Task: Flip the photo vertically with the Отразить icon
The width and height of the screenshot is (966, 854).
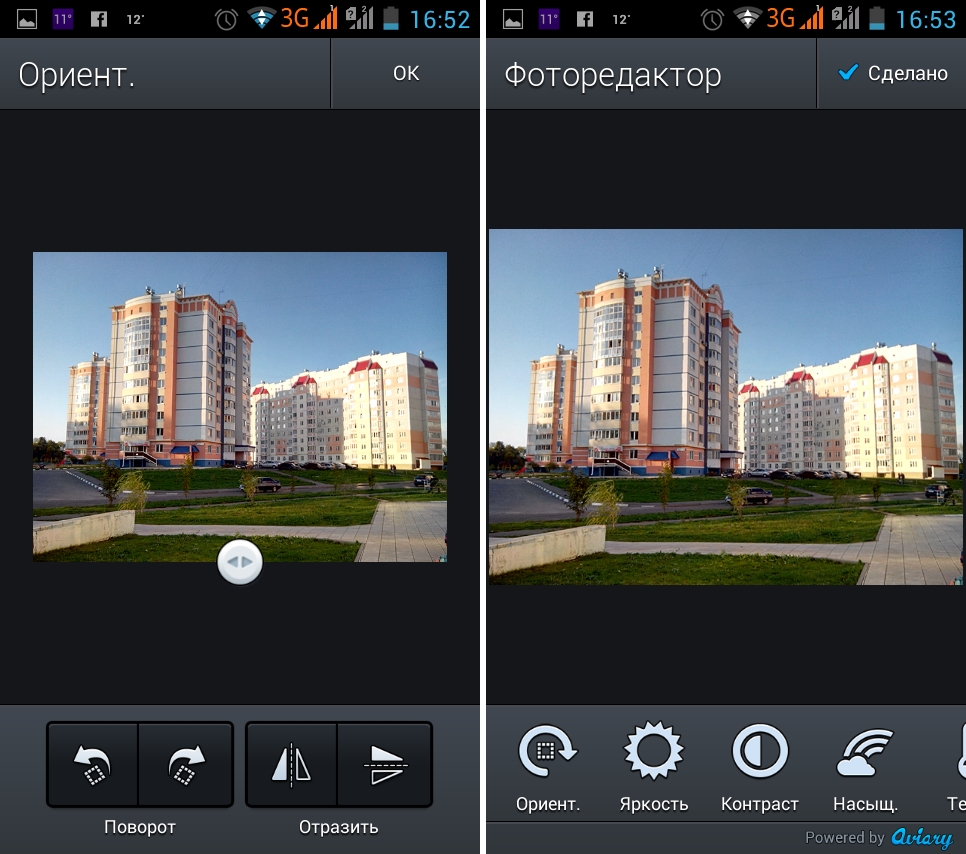Action: tap(384, 764)
